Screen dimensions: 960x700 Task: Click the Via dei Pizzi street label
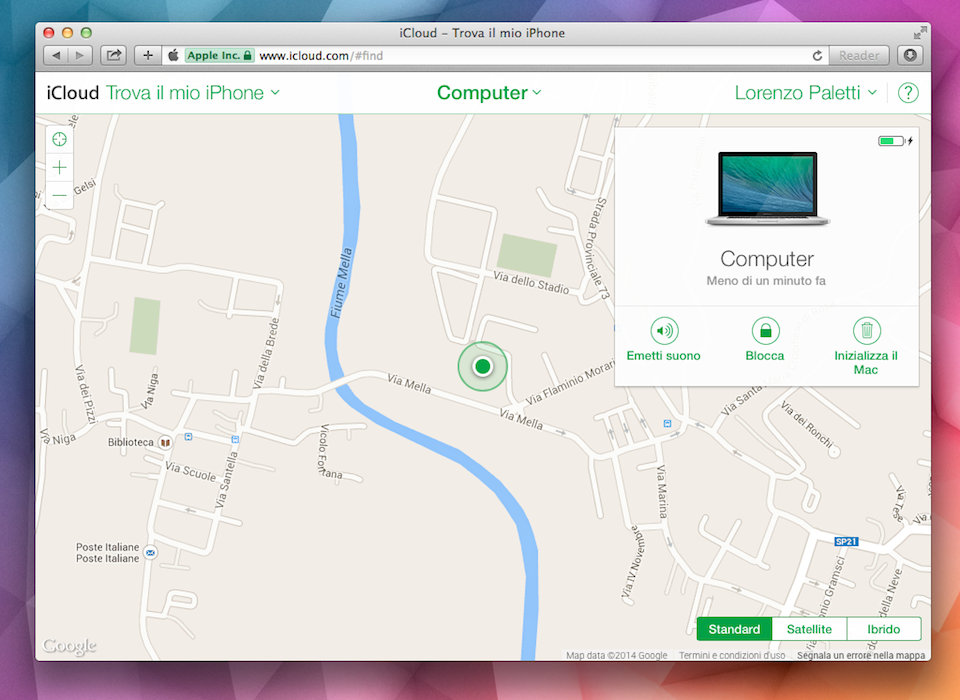[x=85, y=394]
